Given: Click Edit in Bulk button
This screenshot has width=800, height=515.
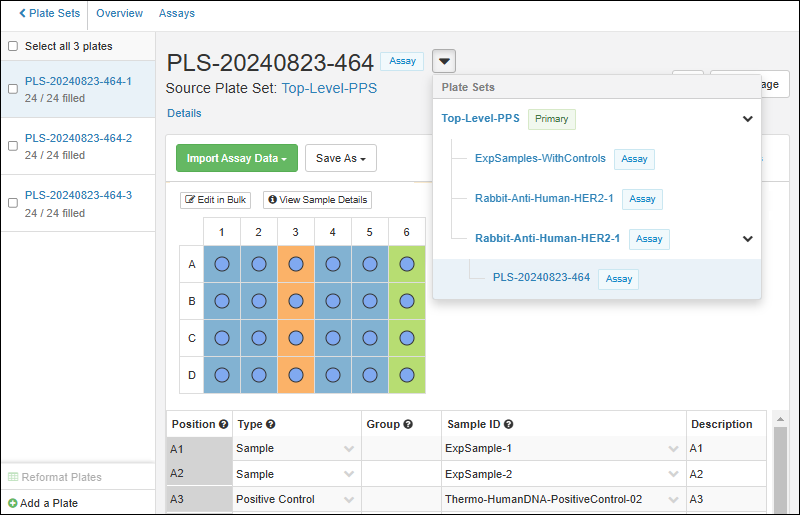Looking at the screenshot, I should click(x=215, y=200).
